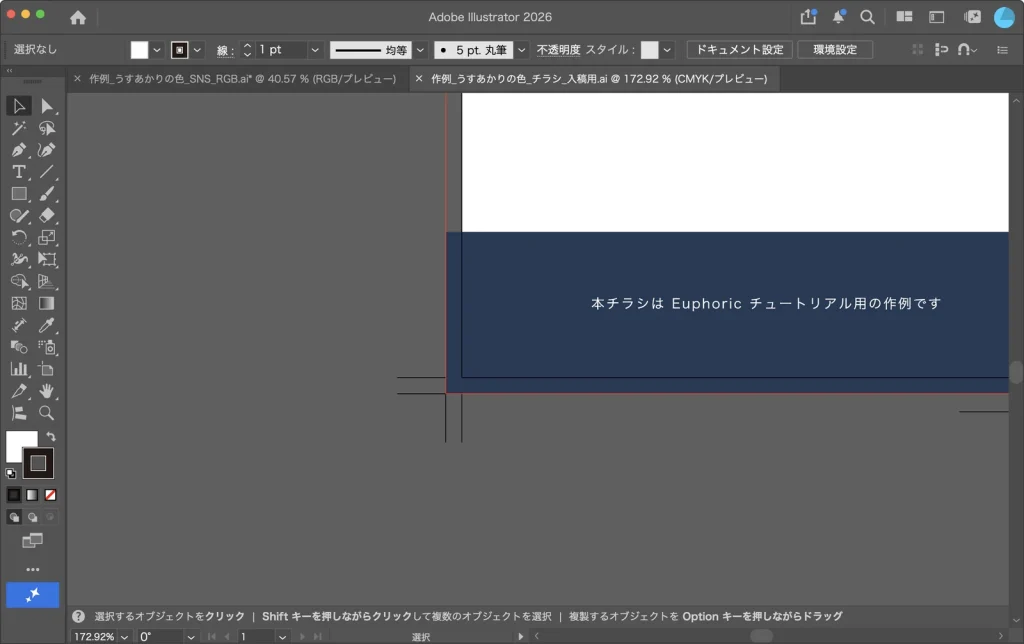Select the Curvature tool
The height and width of the screenshot is (644, 1024).
coord(46,150)
